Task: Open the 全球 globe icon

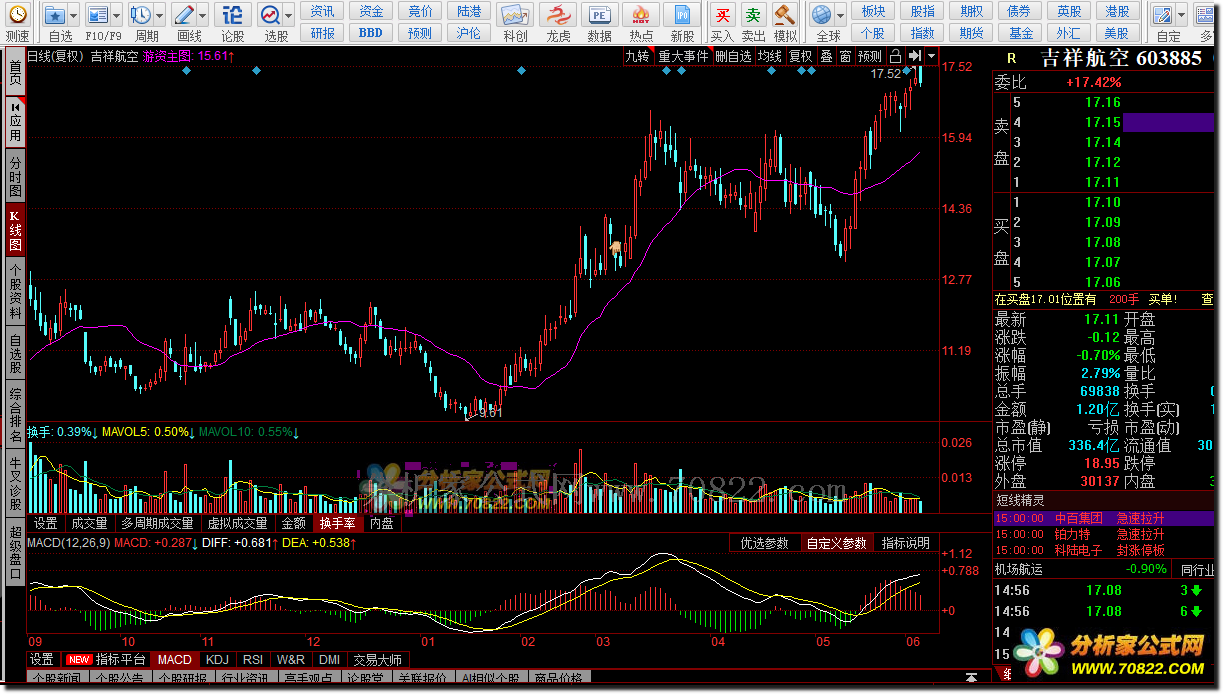Action: coord(822,15)
